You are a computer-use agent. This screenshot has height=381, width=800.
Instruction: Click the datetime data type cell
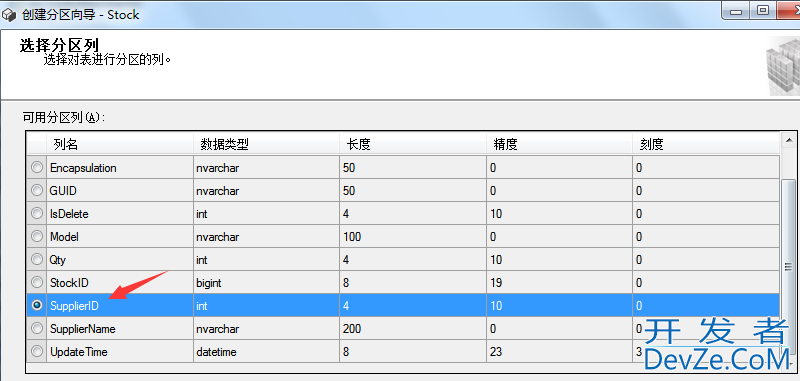pos(266,351)
